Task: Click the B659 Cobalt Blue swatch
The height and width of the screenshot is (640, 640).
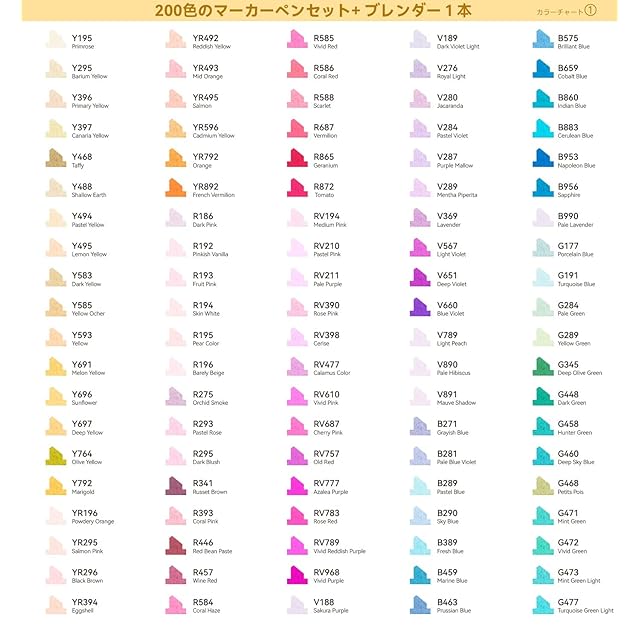Action: (x=542, y=70)
